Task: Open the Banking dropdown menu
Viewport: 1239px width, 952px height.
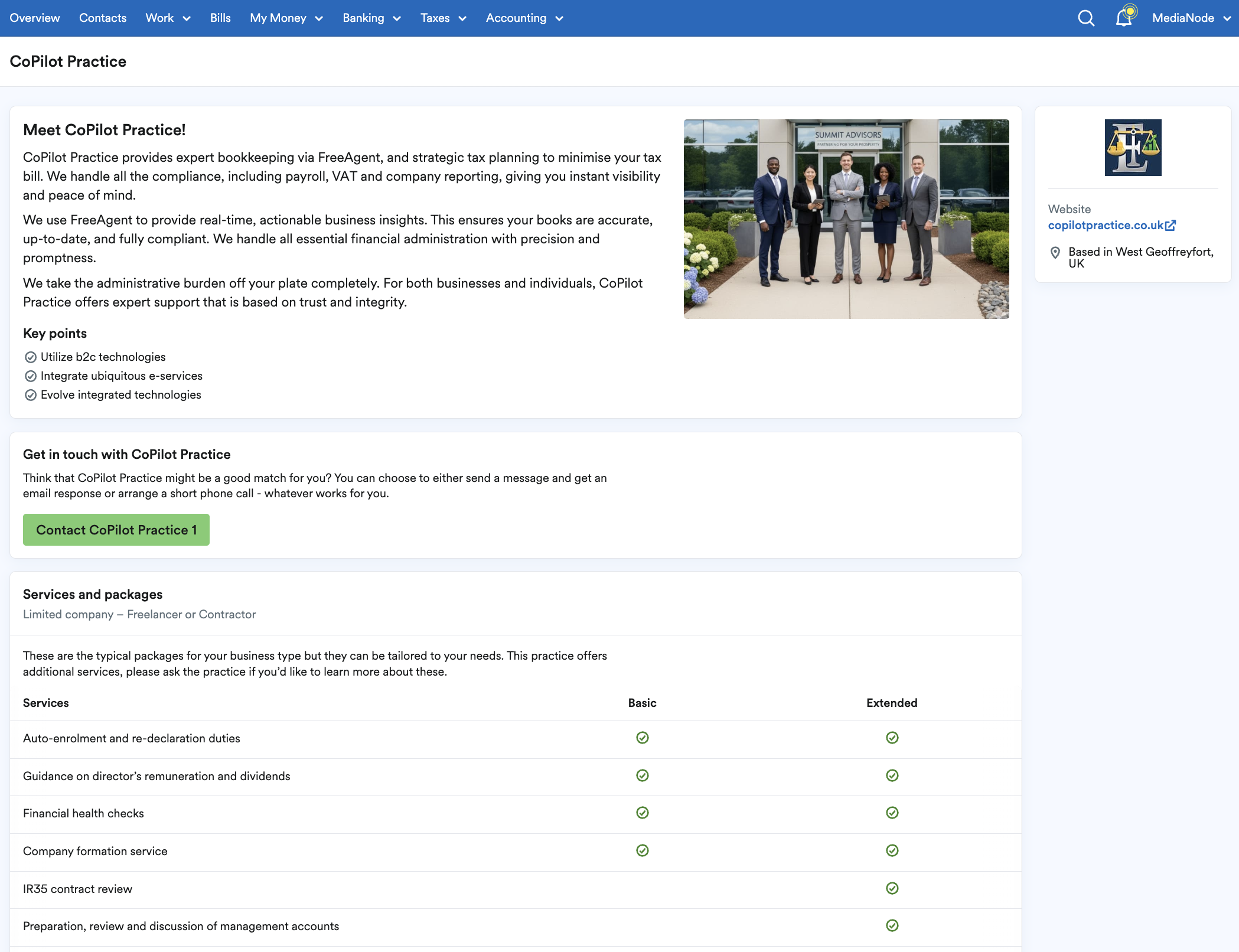Action: (372, 18)
